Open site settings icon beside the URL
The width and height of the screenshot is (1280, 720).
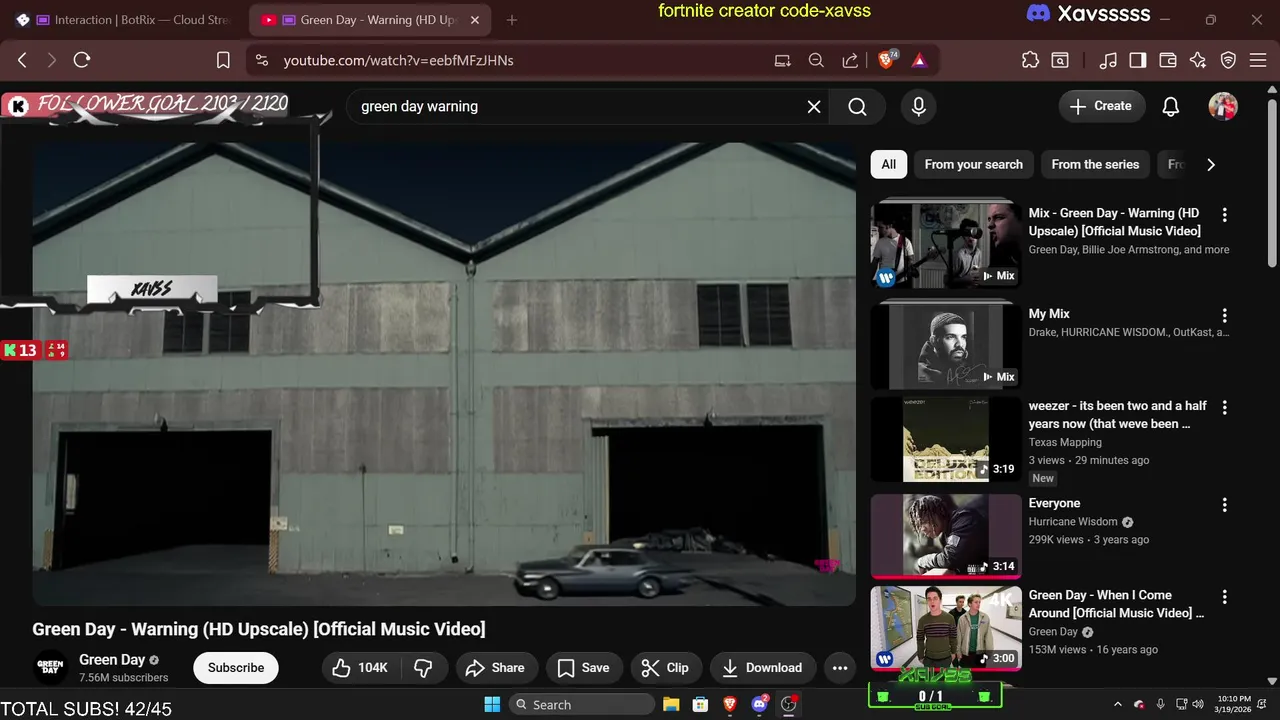[x=262, y=60]
